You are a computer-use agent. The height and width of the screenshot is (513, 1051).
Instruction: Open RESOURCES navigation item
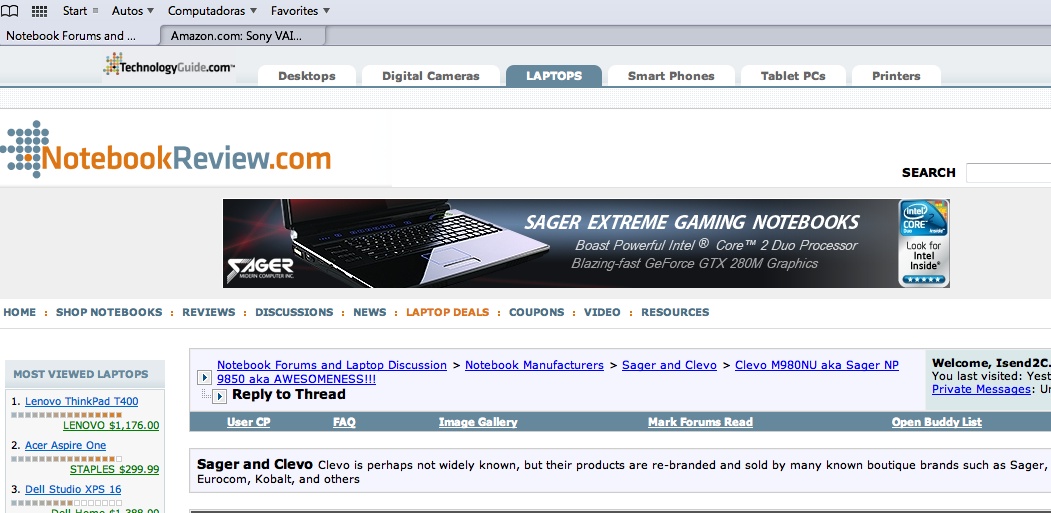[x=674, y=312]
